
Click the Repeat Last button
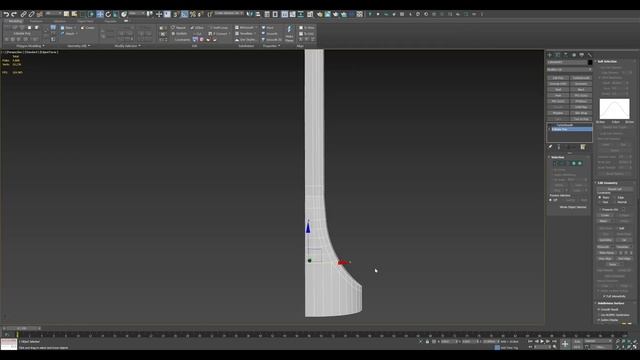[614, 189]
